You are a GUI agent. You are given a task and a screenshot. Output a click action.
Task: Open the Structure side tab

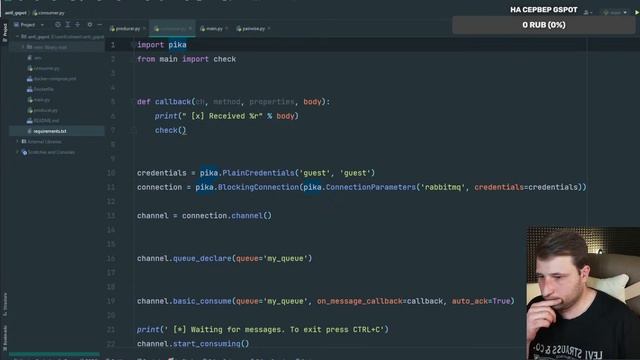[5, 304]
